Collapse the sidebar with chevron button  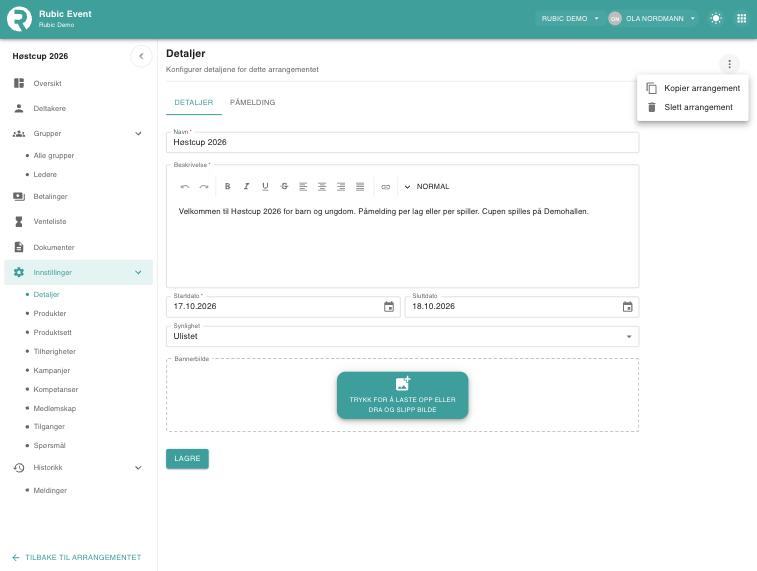[x=141, y=56]
